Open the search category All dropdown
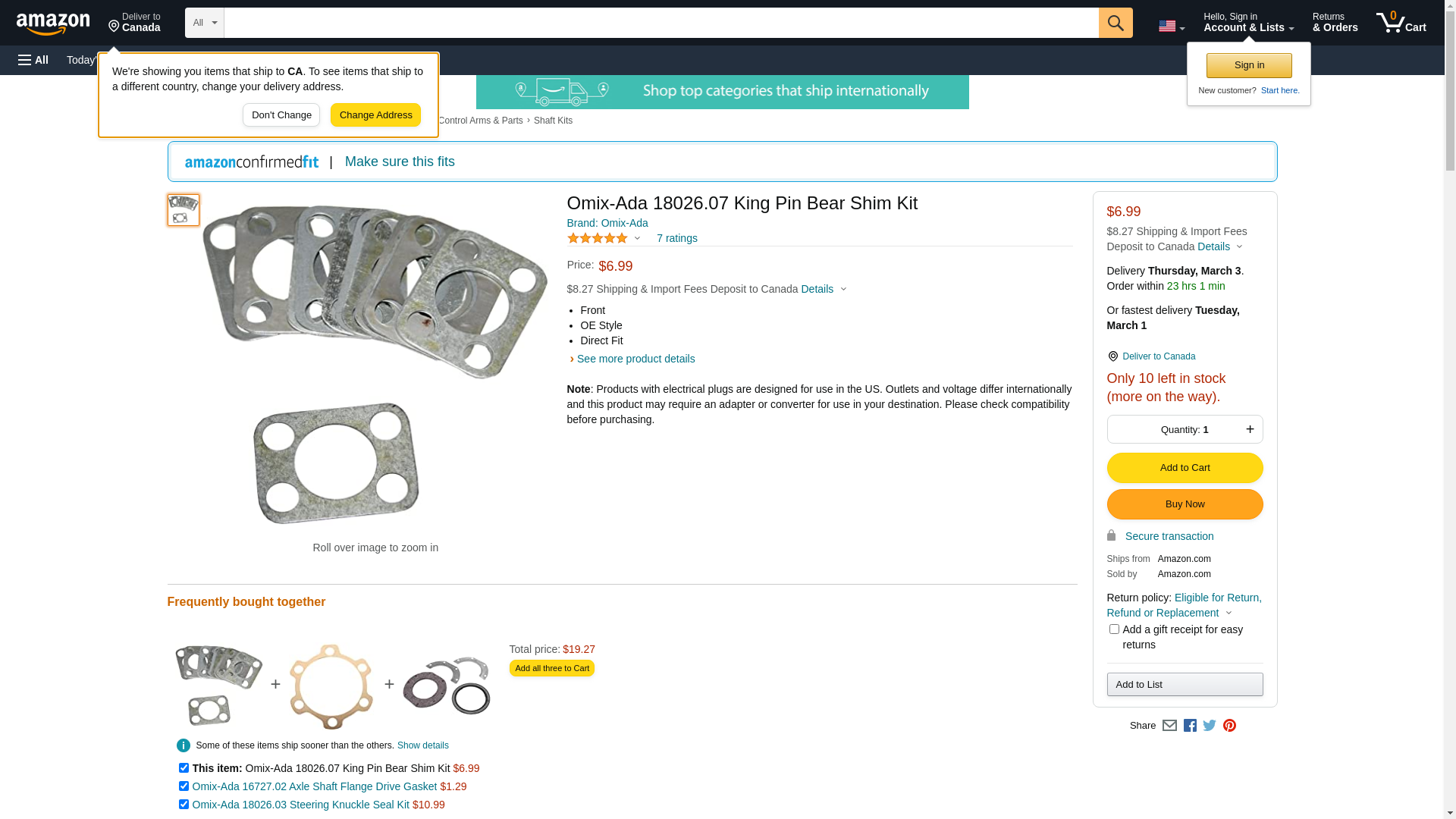 [x=204, y=23]
